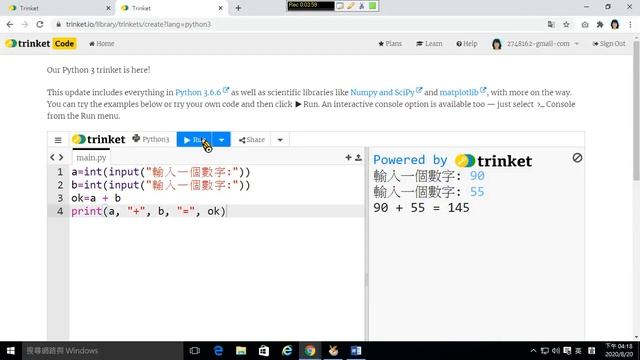This screenshot has height=360, width=640.
Task: Open the translate page icon
Action: coord(551,24)
